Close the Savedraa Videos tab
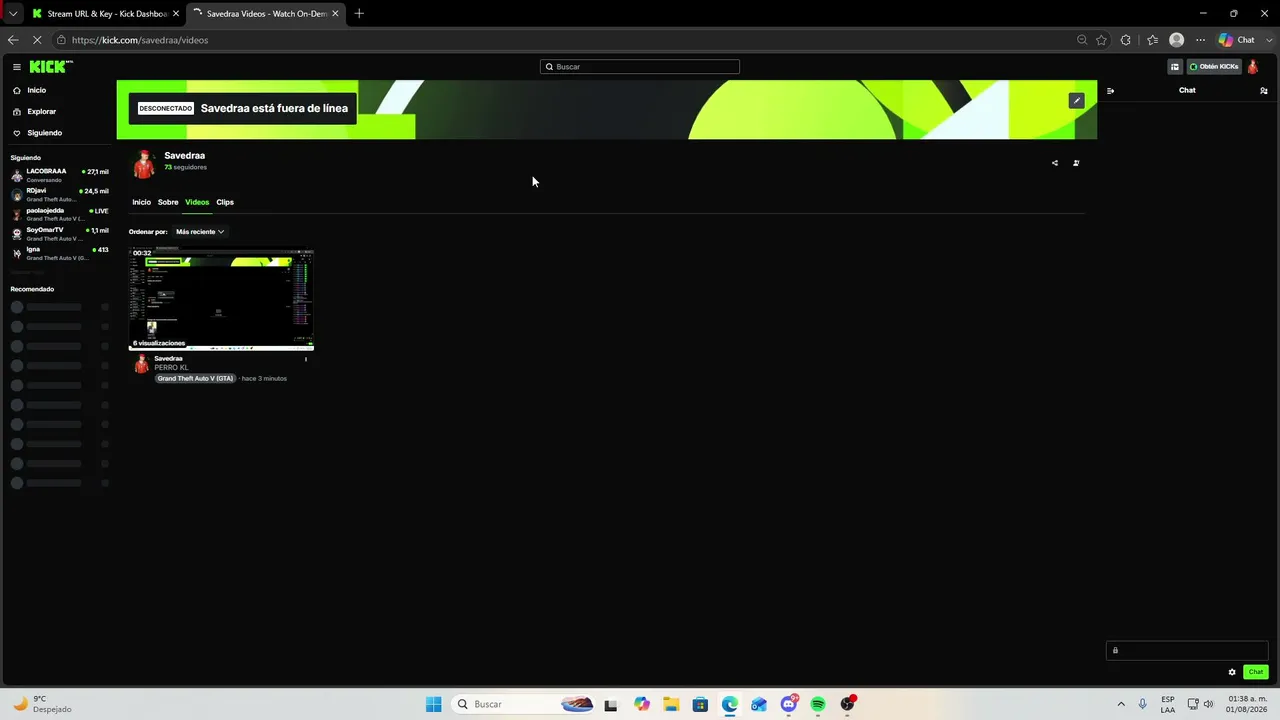Viewport: 1280px width, 720px height. (x=335, y=14)
